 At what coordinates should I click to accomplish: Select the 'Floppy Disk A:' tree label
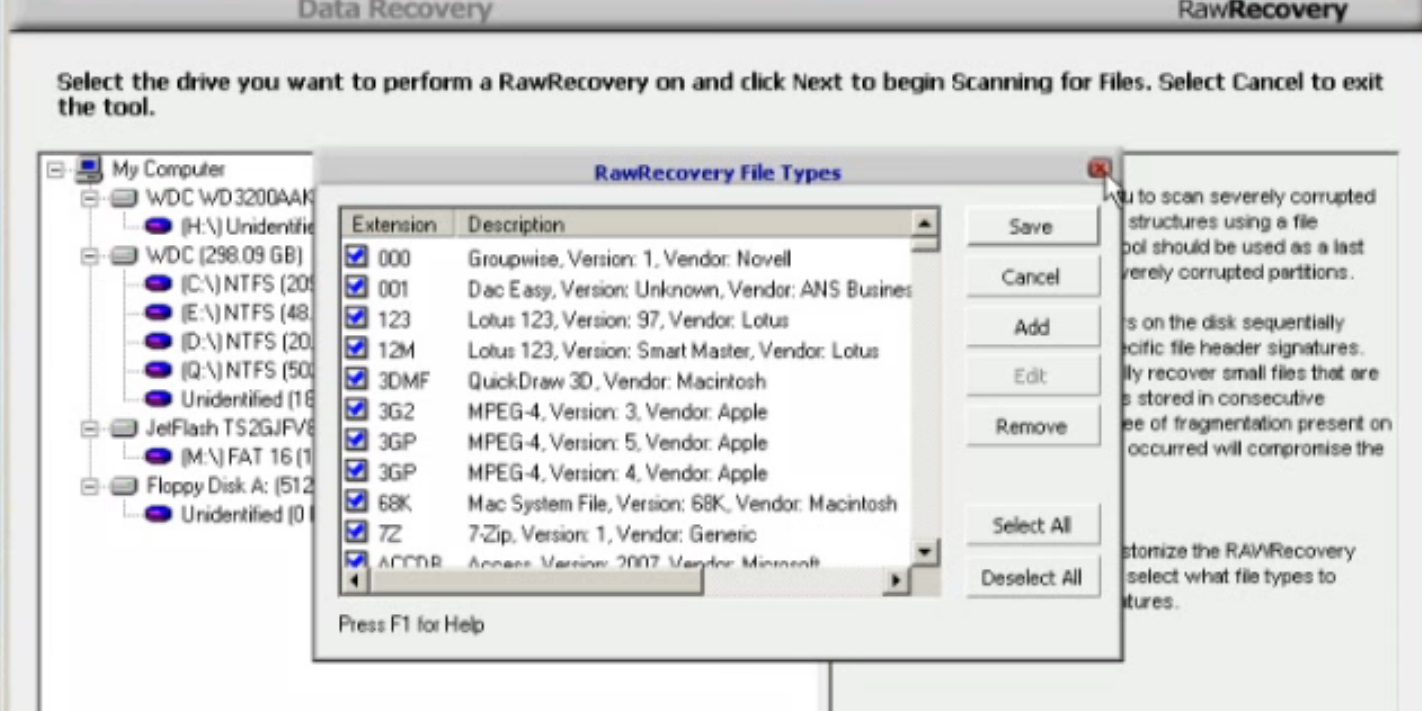229,486
